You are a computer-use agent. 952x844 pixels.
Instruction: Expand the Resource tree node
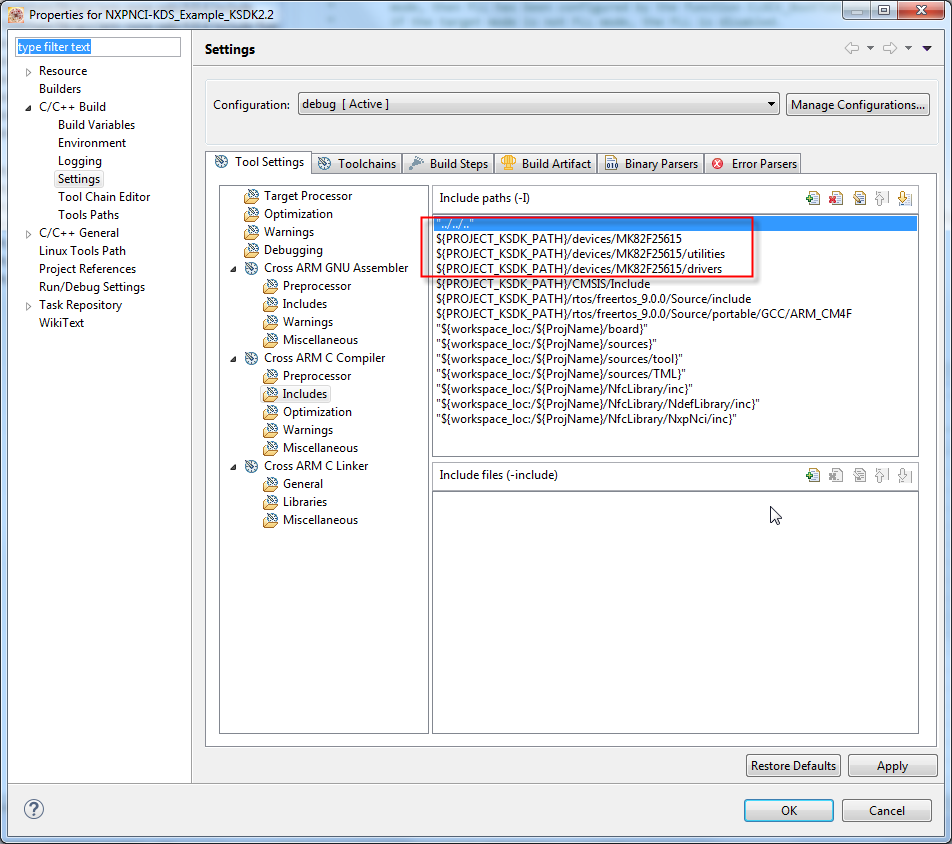pyautogui.click(x=28, y=72)
